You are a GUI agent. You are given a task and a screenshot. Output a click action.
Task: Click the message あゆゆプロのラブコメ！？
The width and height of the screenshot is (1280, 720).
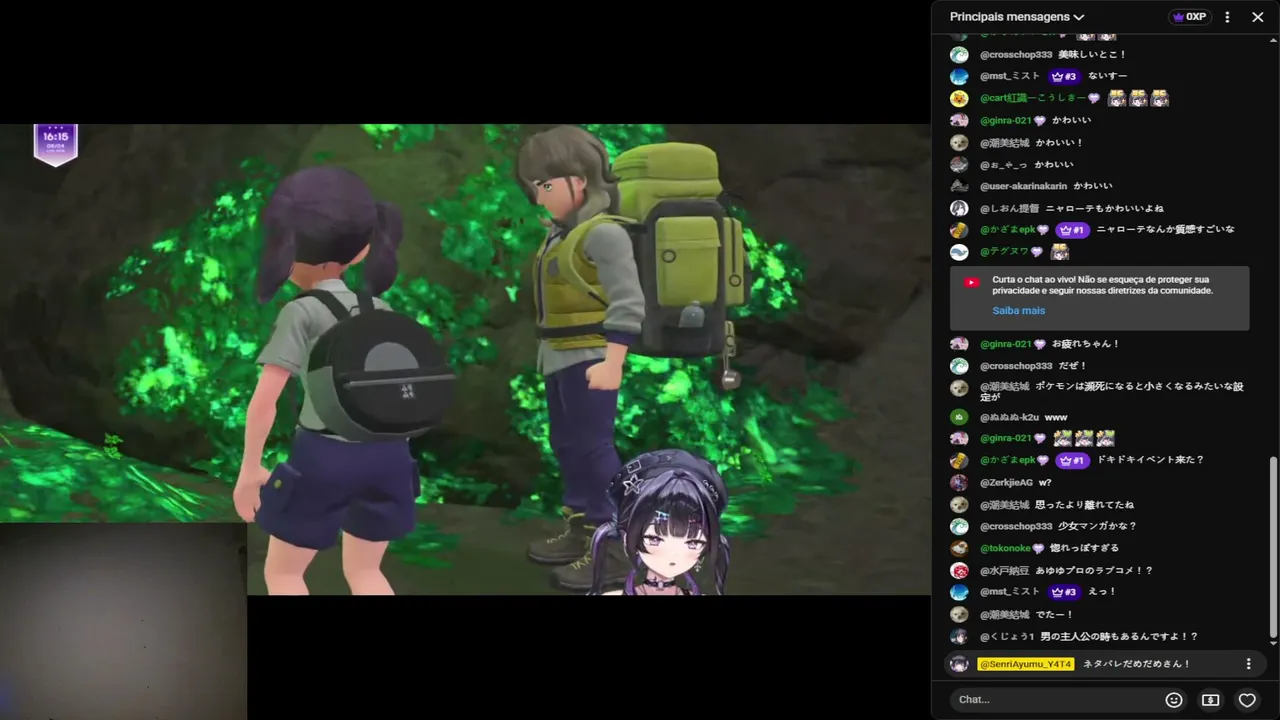click(1095, 570)
